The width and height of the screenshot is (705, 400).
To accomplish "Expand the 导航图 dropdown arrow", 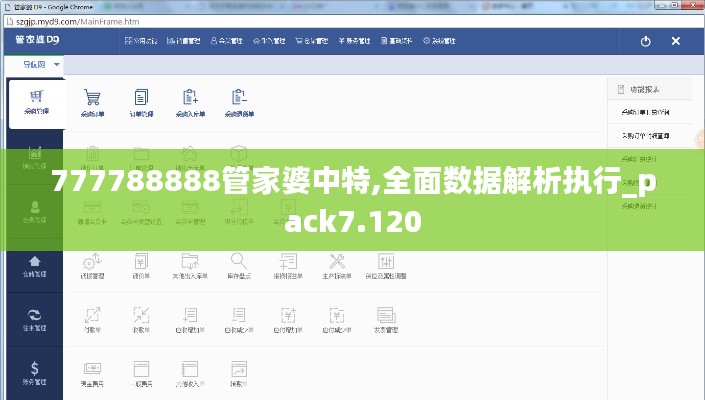I will [57, 65].
